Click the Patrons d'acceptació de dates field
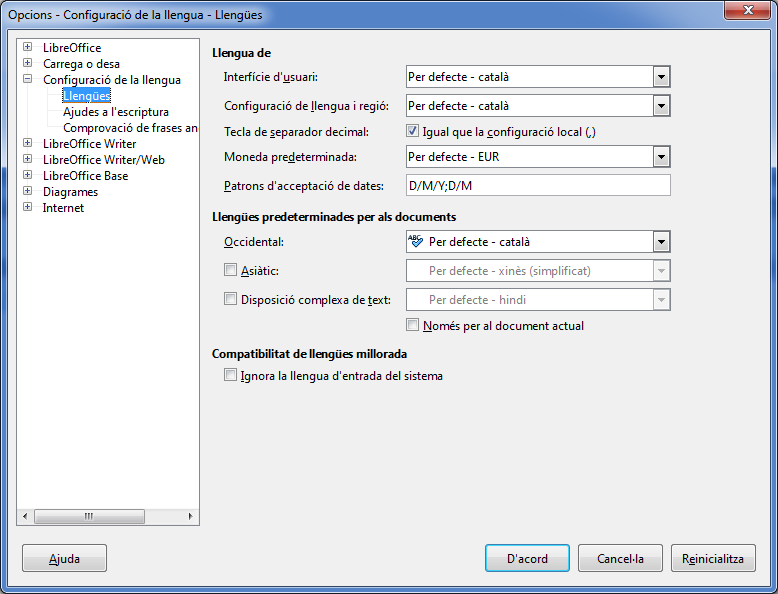778x594 pixels. pyautogui.click(x=537, y=185)
